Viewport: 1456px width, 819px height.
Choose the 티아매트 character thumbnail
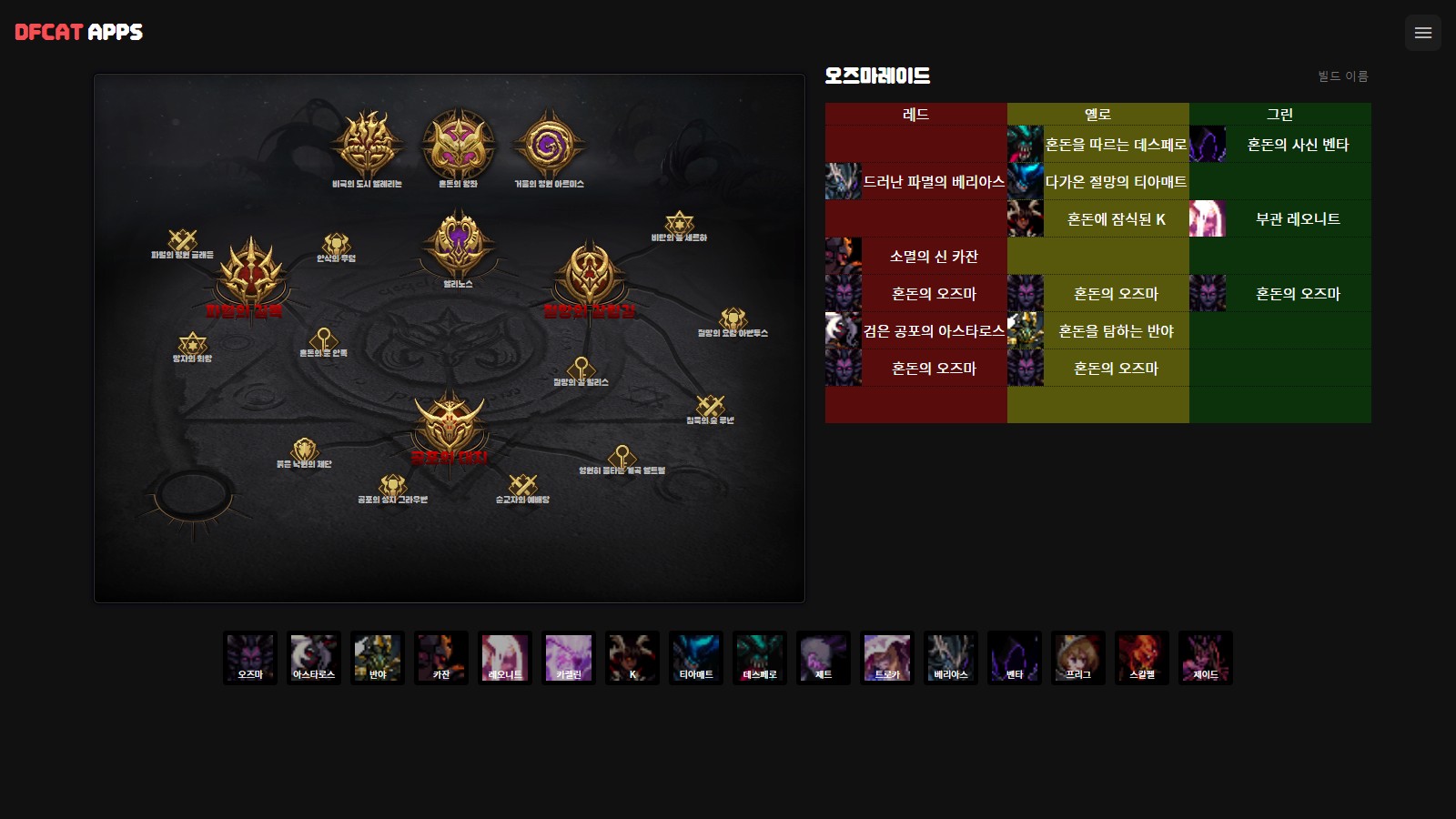point(696,658)
